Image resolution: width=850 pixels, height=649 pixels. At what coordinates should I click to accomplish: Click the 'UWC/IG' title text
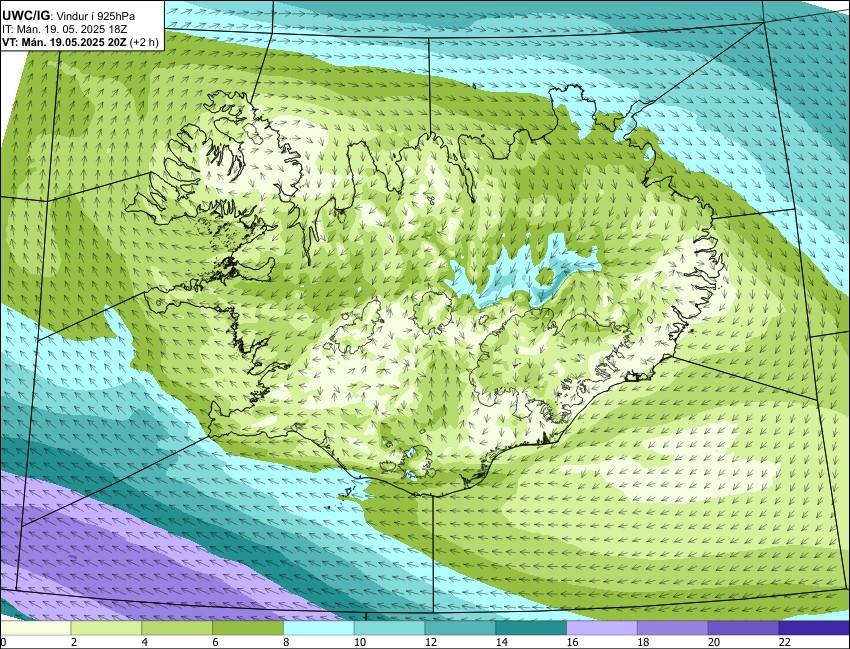point(26,16)
